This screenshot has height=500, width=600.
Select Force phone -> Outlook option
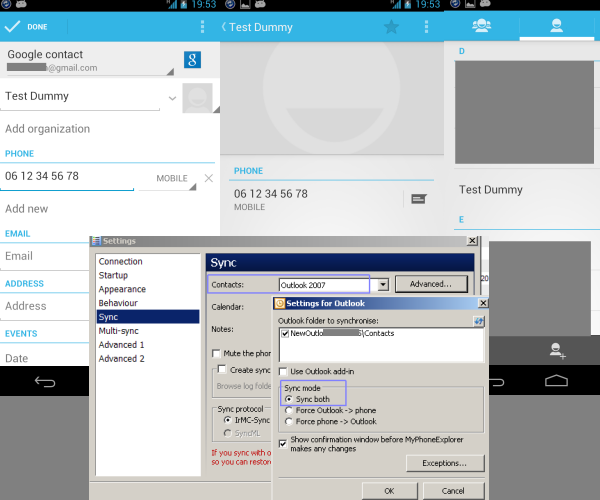(x=289, y=422)
